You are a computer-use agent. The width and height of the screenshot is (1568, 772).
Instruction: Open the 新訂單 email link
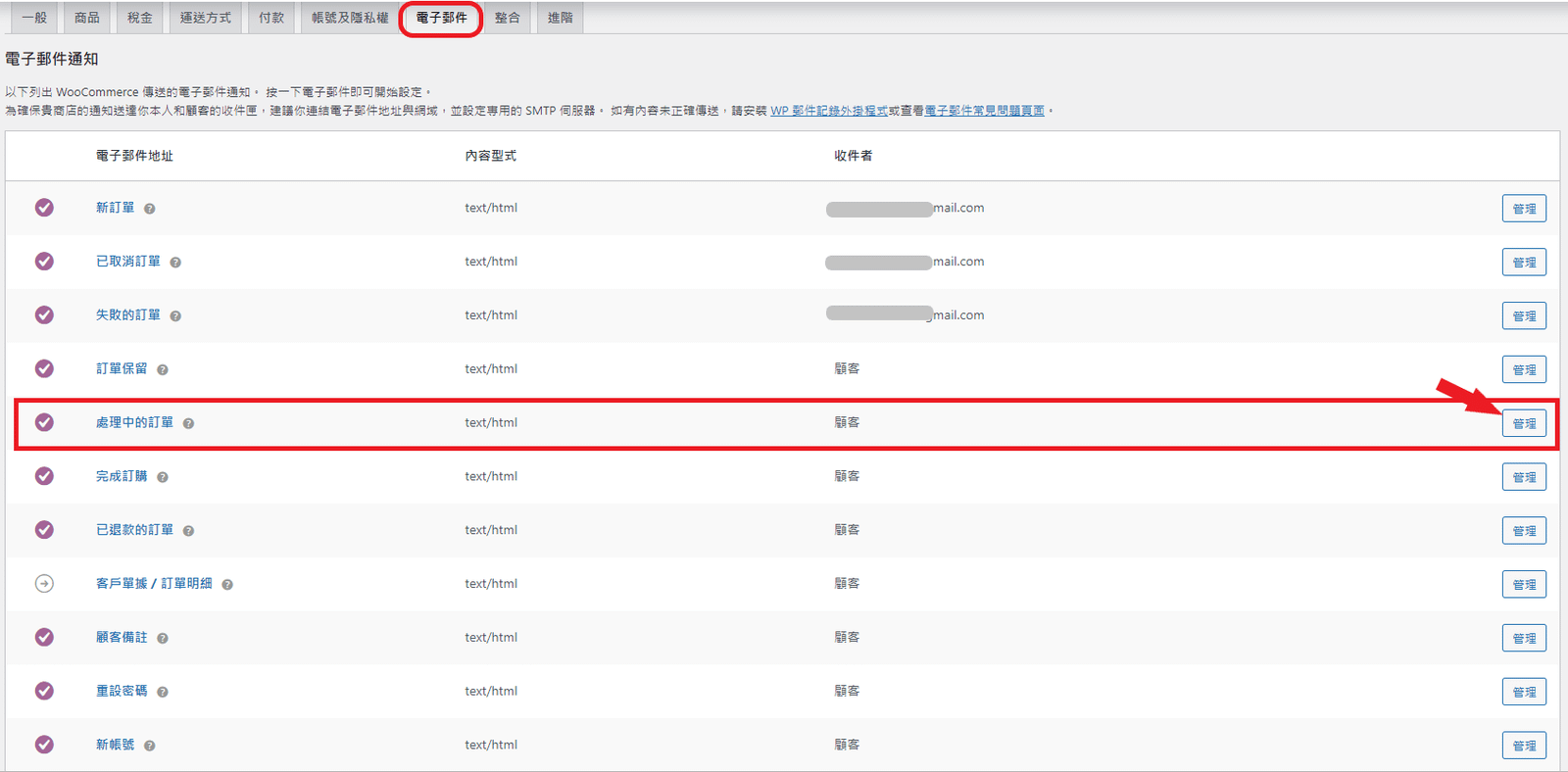coord(115,208)
